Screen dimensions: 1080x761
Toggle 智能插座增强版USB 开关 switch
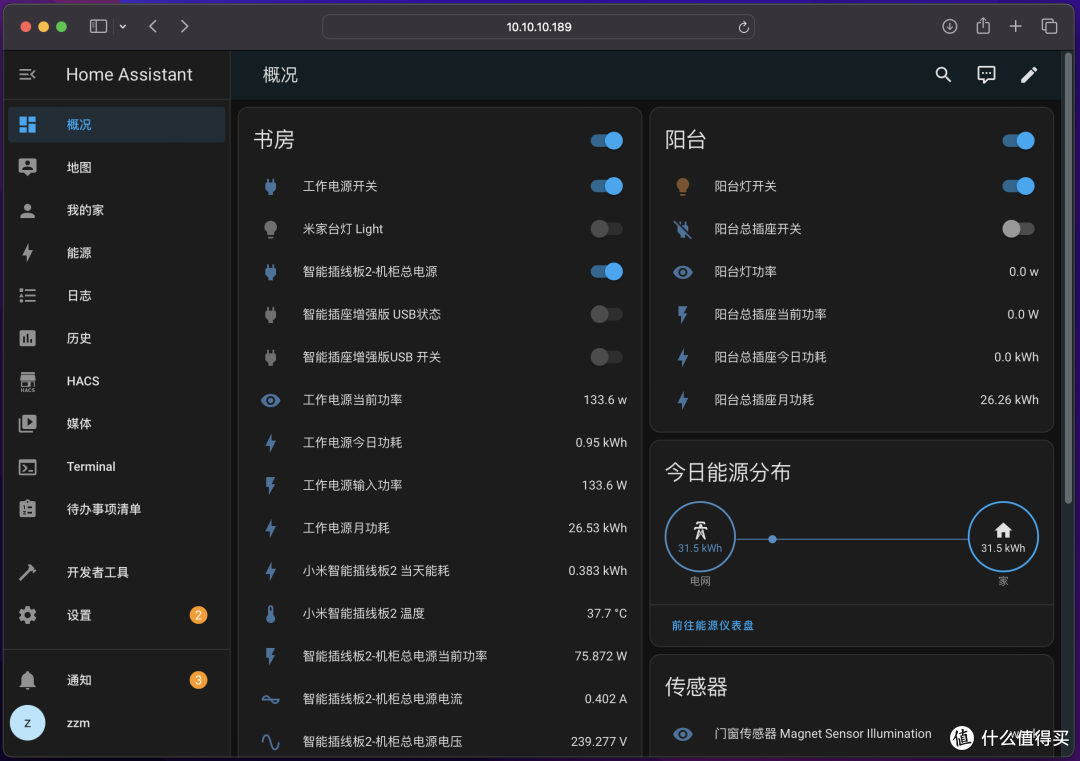(607, 357)
